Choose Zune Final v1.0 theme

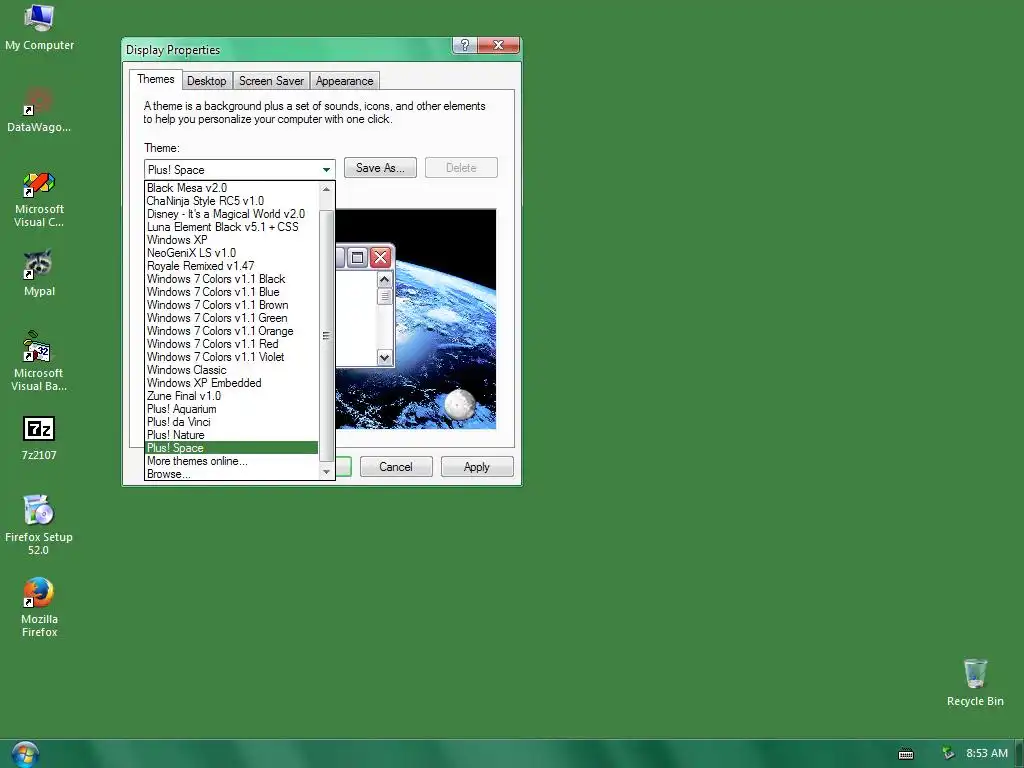coord(231,396)
